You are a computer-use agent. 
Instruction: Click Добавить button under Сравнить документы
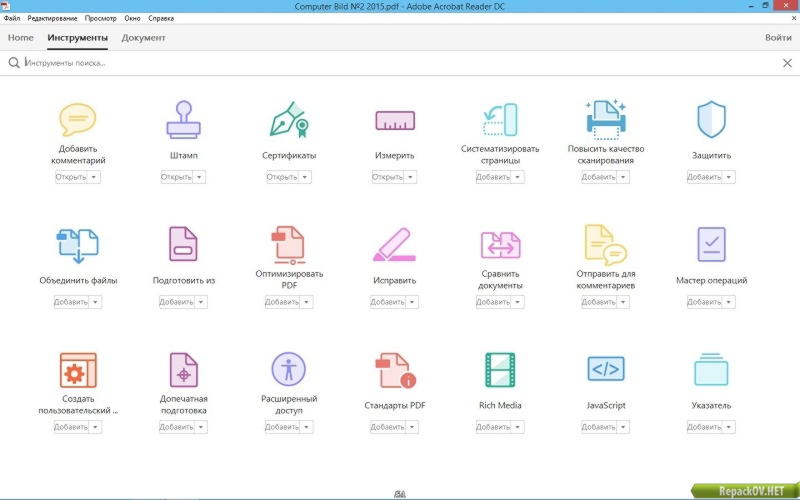pyautogui.click(x=493, y=302)
